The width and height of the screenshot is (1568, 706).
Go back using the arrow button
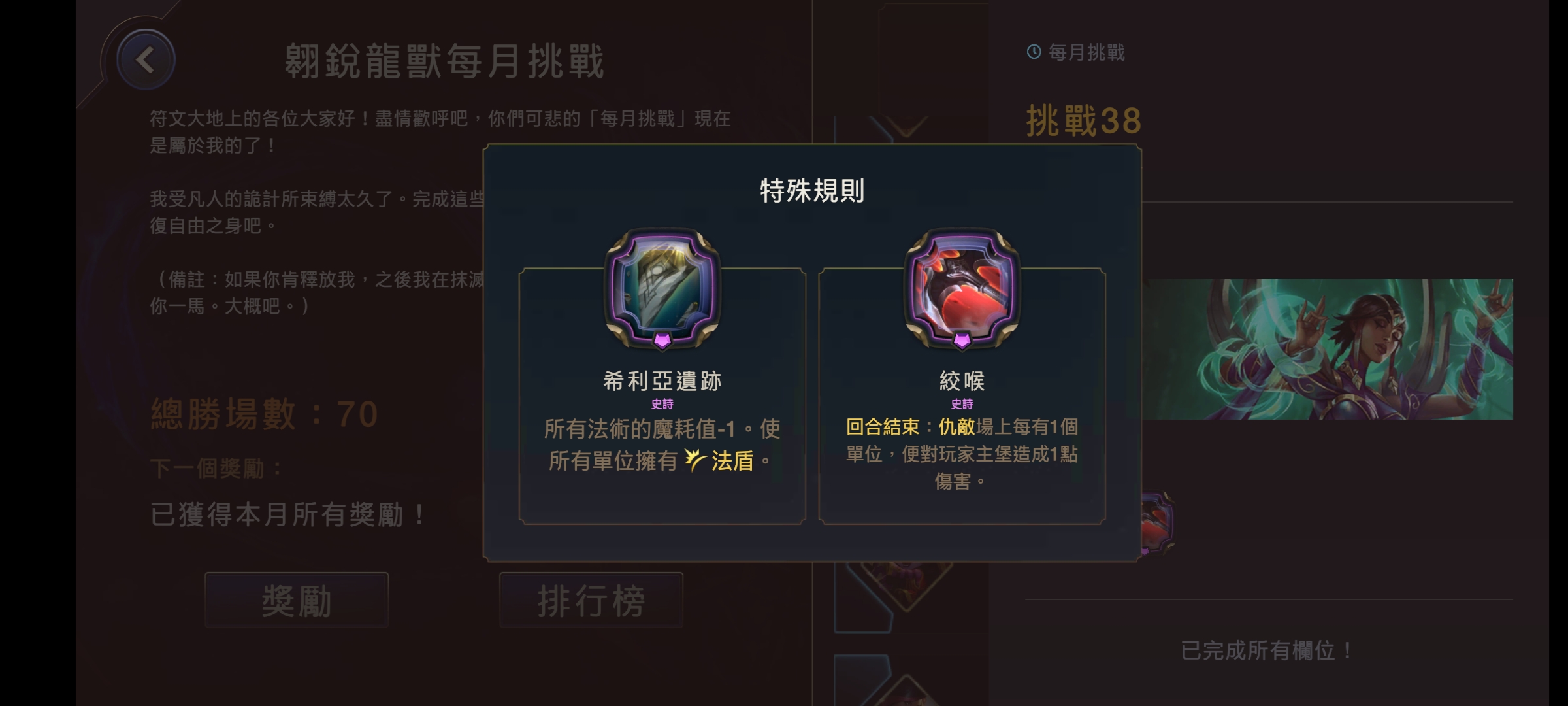click(146, 60)
